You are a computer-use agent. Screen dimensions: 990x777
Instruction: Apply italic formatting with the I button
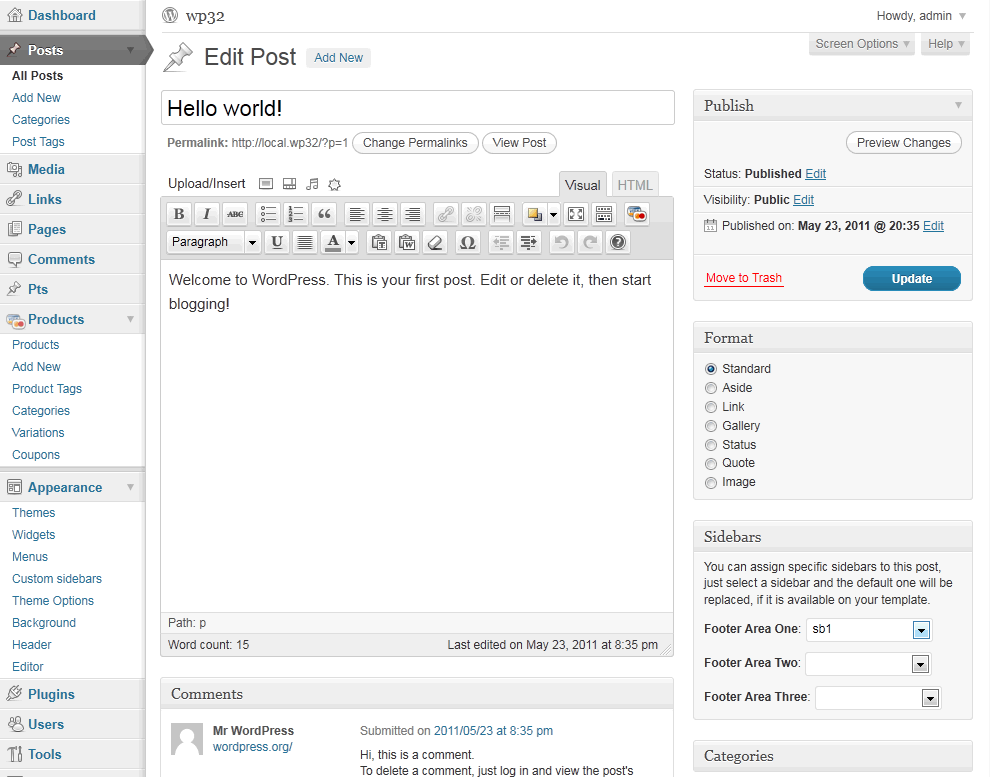[x=206, y=214]
